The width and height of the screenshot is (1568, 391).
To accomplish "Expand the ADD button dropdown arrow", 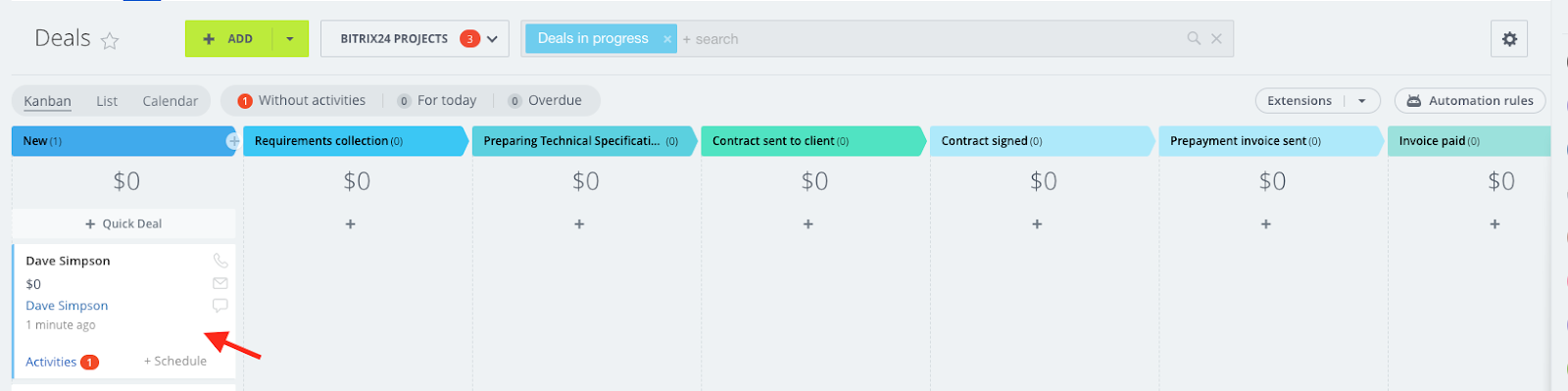I will click(x=290, y=39).
